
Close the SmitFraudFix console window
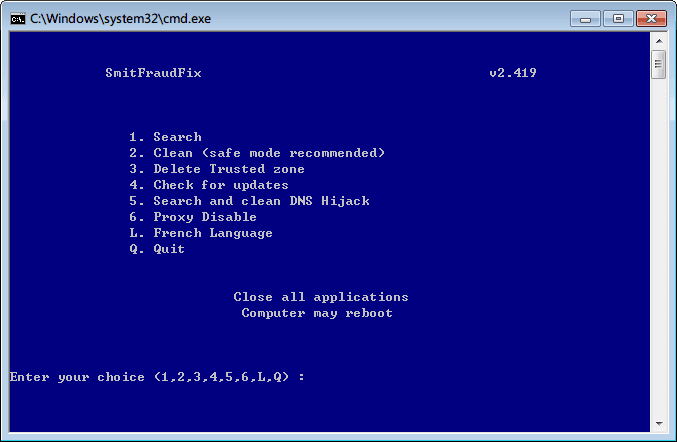tap(651, 19)
